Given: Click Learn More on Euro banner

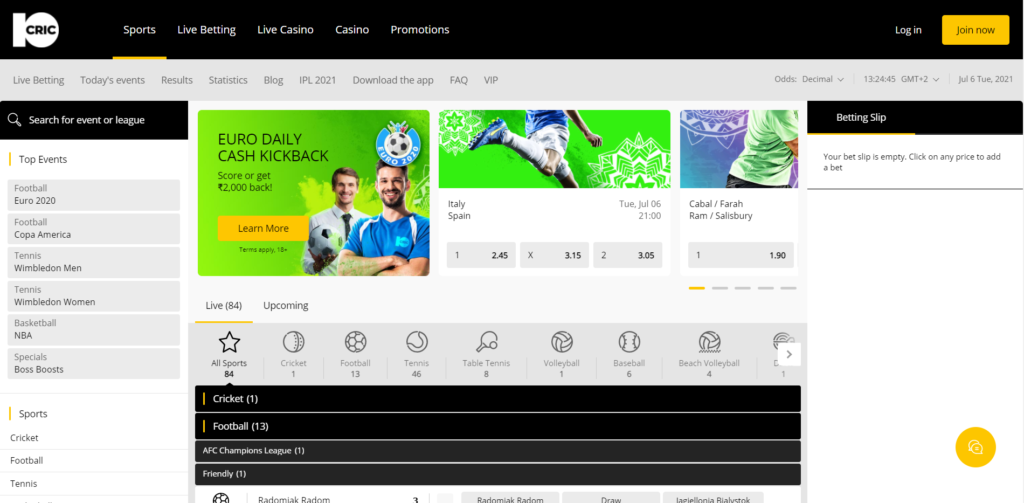Looking at the screenshot, I should tap(263, 228).
